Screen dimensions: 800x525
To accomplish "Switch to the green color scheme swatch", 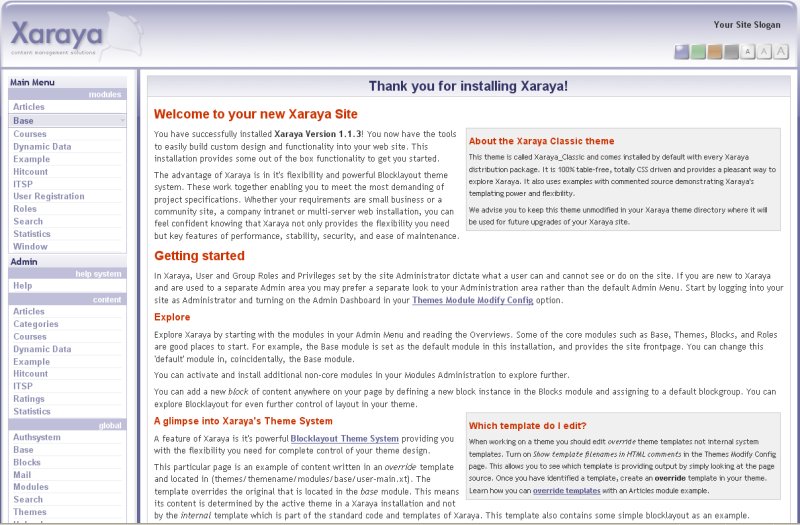I will [x=698, y=52].
